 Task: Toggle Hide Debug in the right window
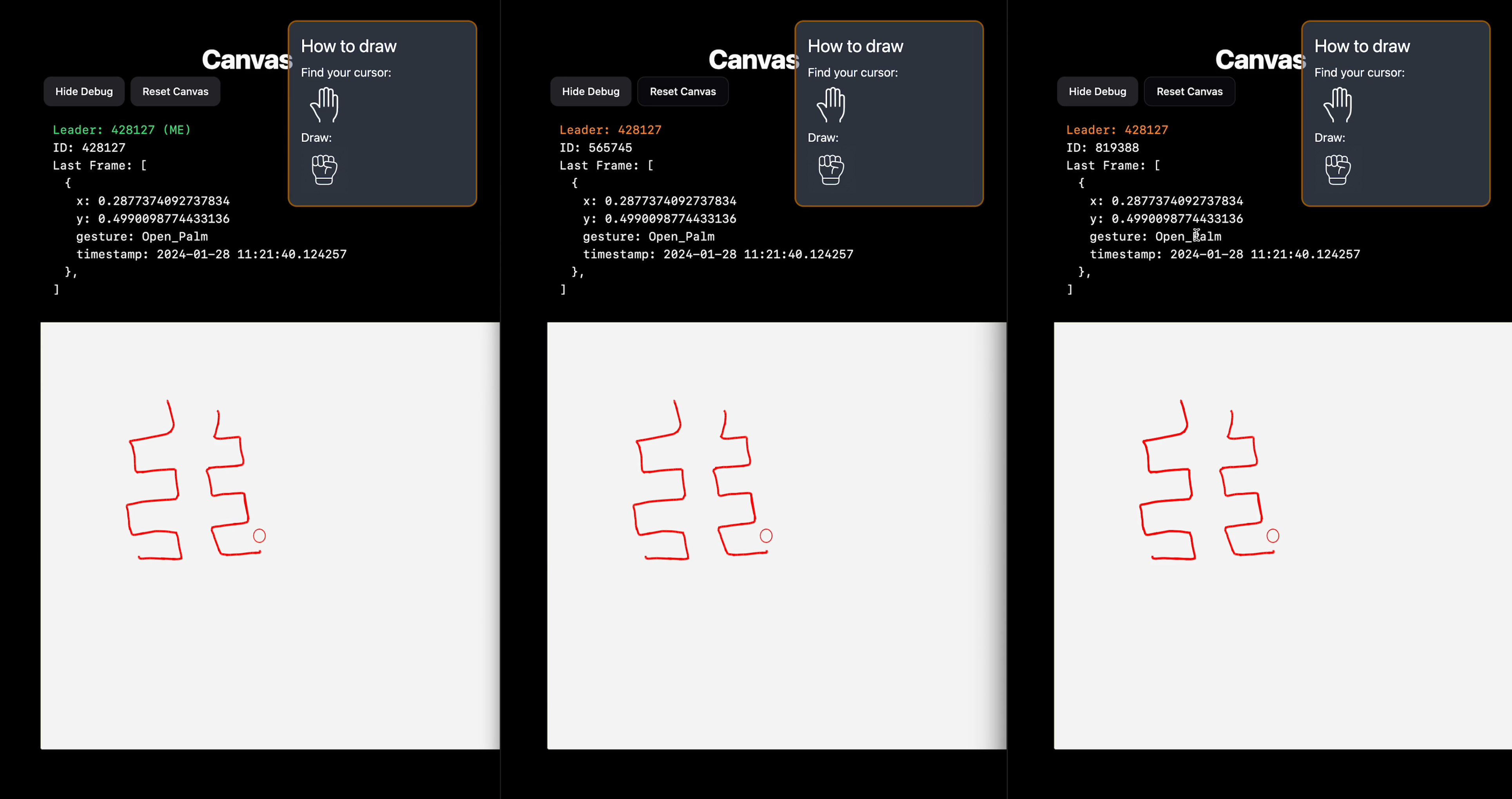pyautogui.click(x=1097, y=92)
